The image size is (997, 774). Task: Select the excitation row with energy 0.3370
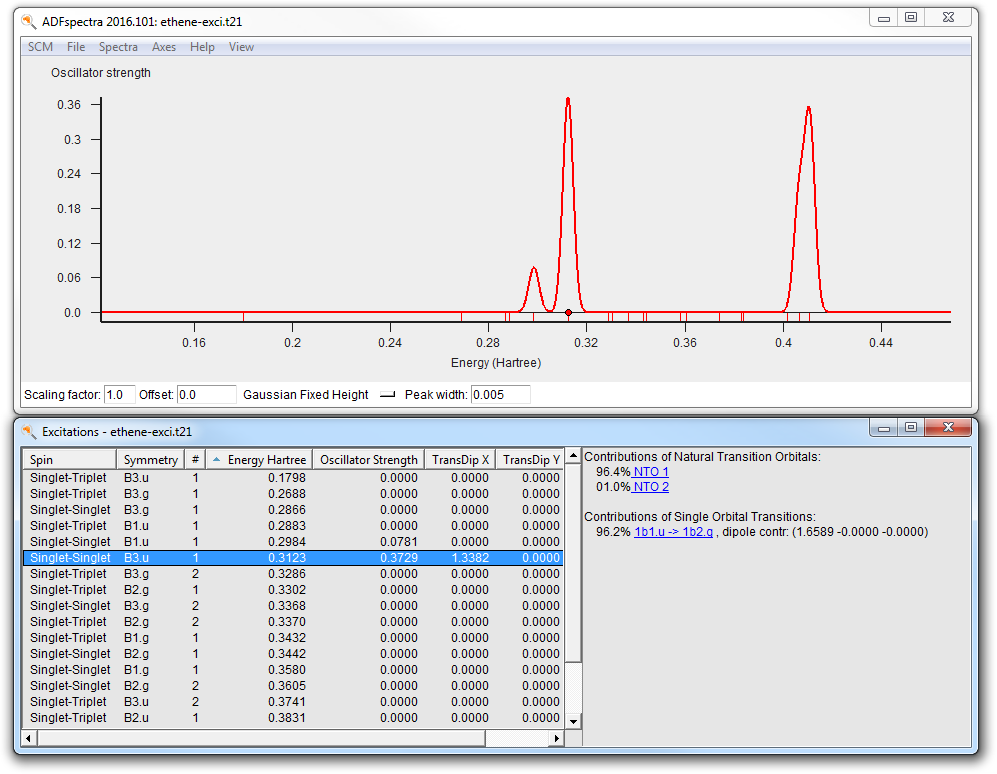[293, 621]
